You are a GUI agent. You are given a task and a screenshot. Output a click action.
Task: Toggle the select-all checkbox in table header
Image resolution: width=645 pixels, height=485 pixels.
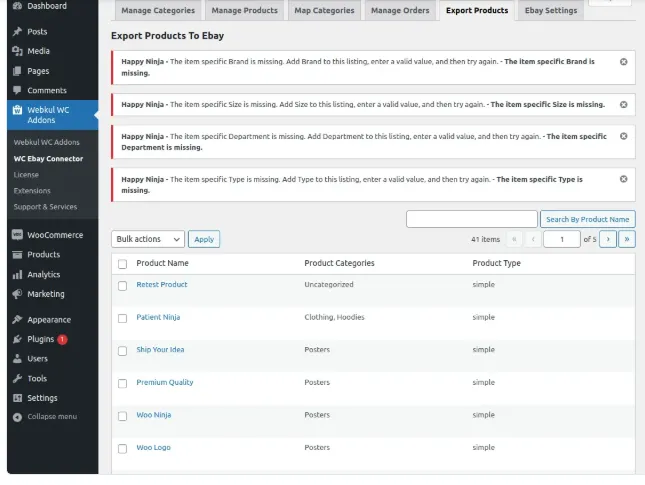click(x=123, y=264)
